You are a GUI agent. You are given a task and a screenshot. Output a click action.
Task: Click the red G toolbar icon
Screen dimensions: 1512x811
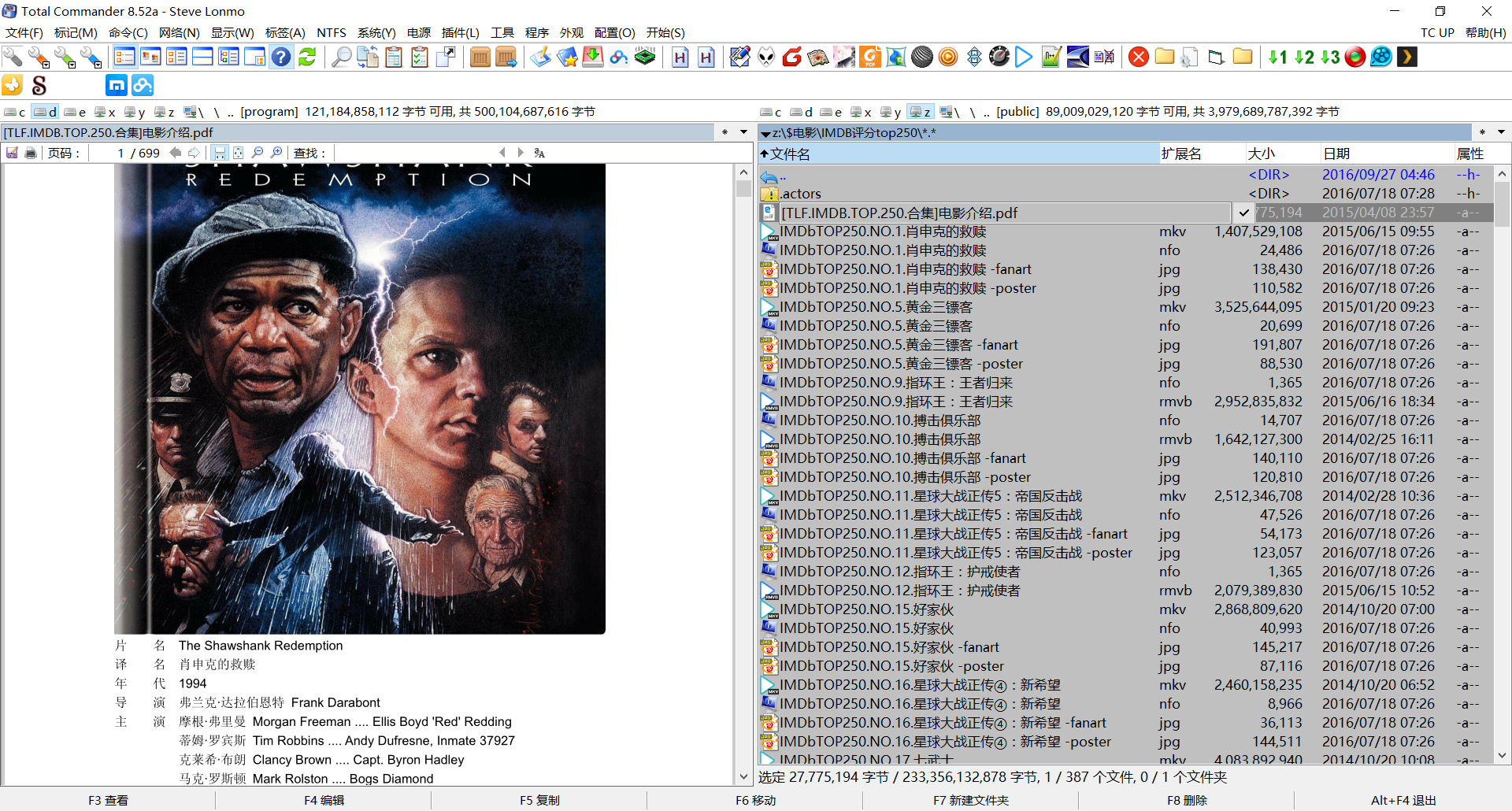point(792,57)
